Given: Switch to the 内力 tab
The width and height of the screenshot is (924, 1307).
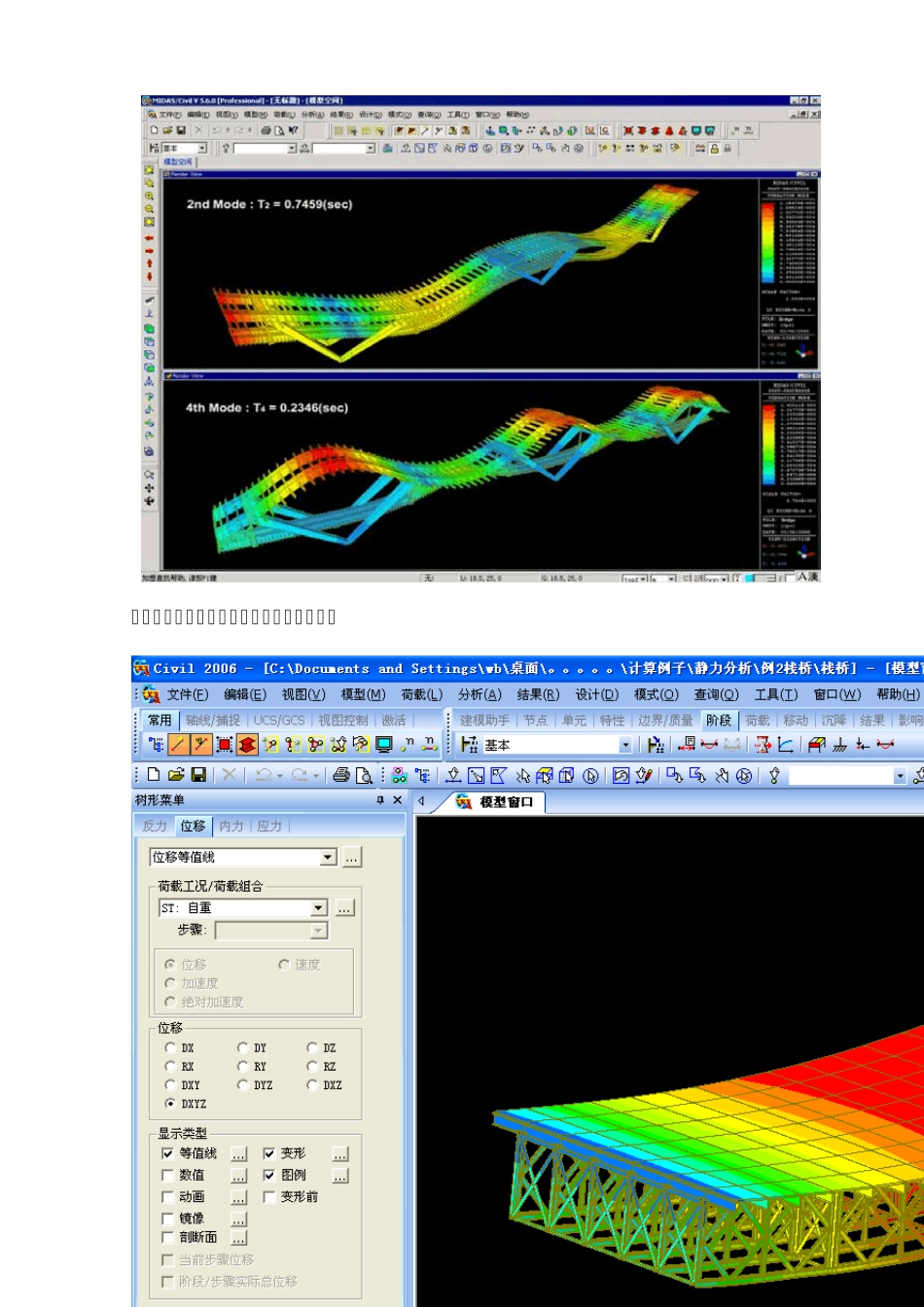Looking at the screenshot, I should tap(231, 826).
